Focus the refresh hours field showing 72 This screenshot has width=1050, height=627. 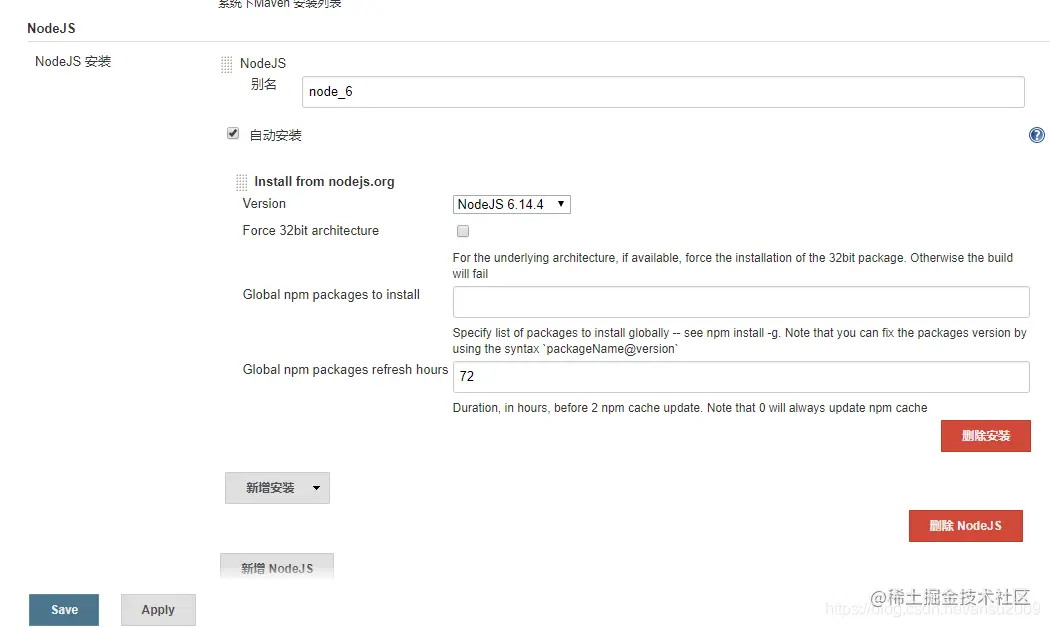[x=741, y=377]
